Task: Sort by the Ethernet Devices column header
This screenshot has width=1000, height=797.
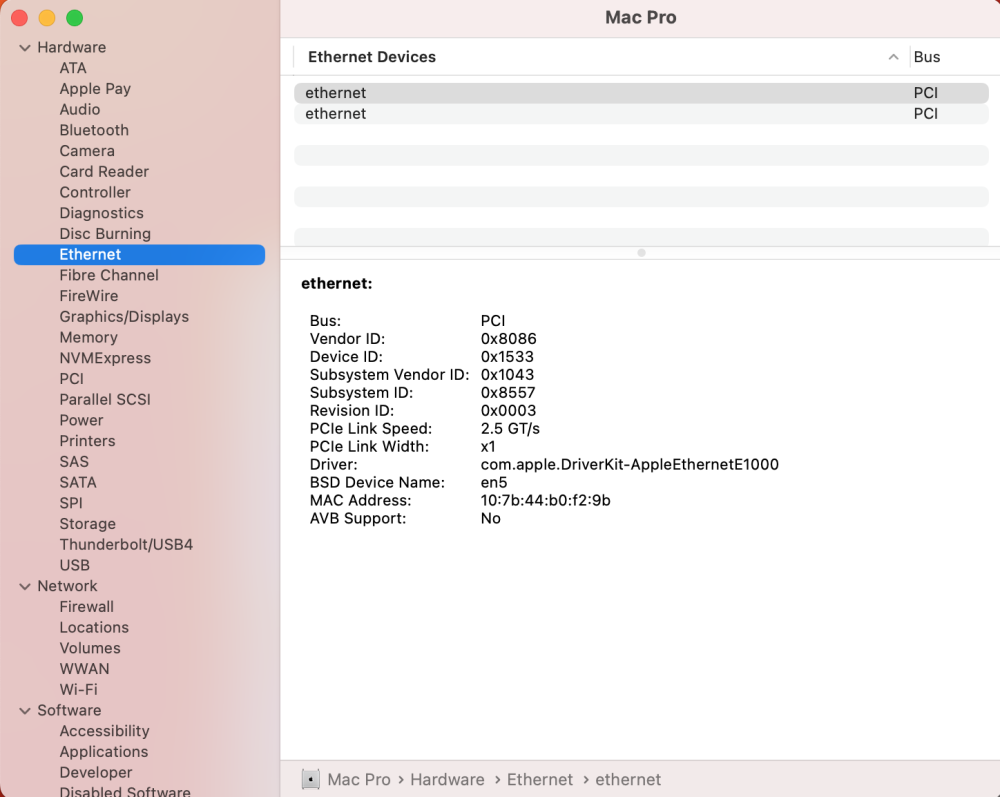Action: click(x=372, y=57)
